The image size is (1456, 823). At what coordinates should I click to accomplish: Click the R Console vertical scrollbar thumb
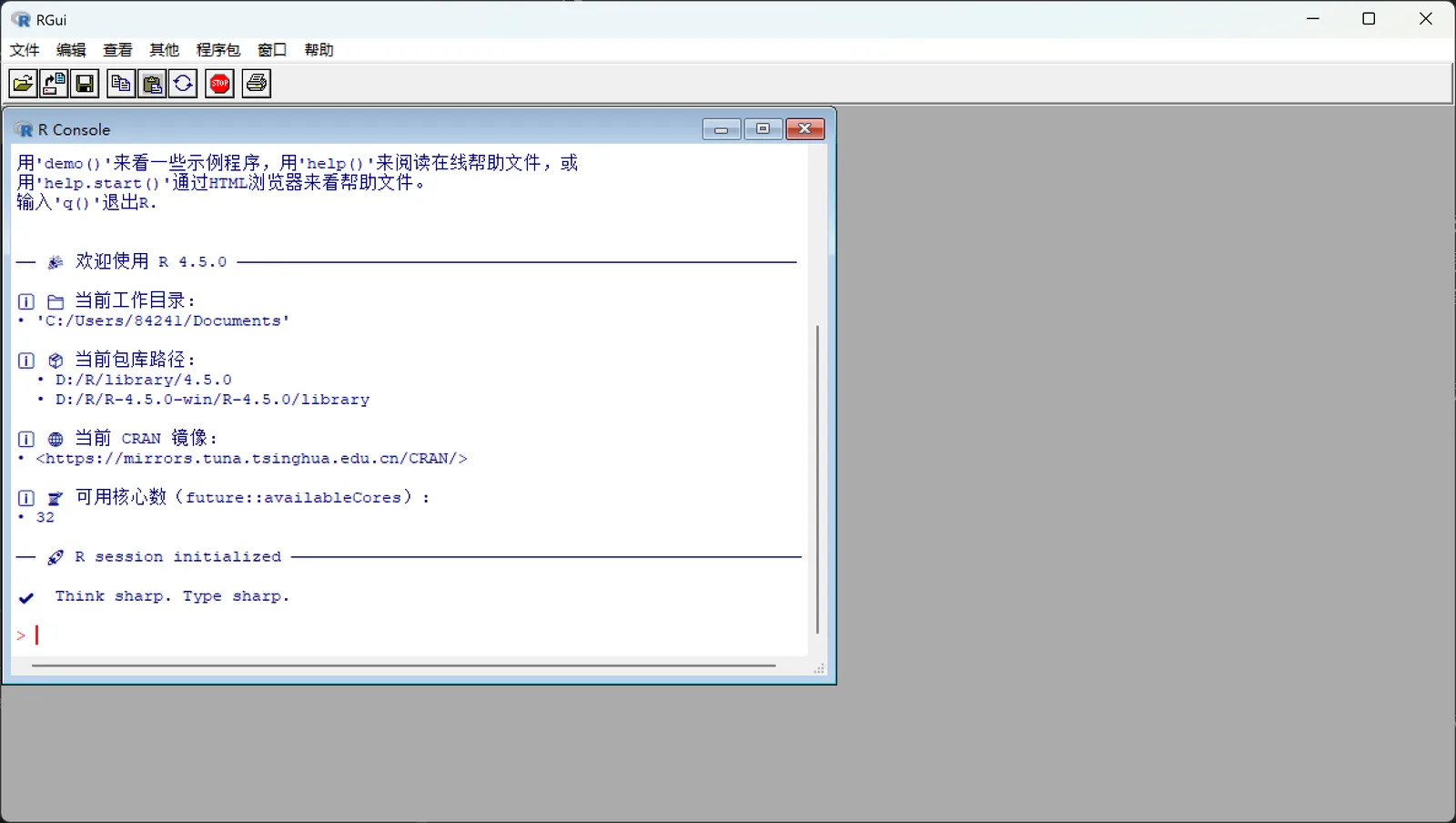click(x=817, y=479)
